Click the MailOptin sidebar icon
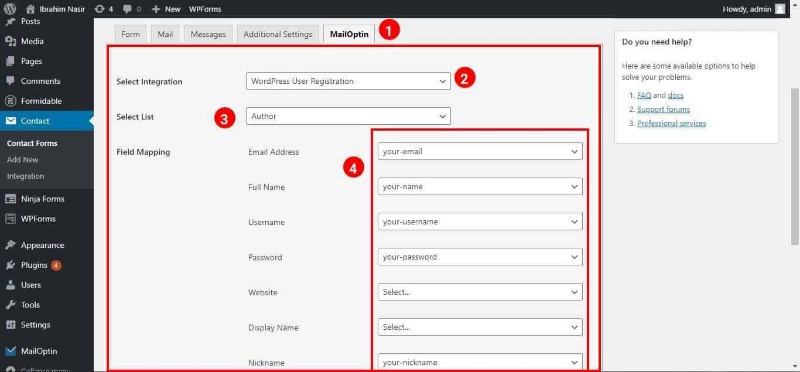800x372 pixels. 10,351
